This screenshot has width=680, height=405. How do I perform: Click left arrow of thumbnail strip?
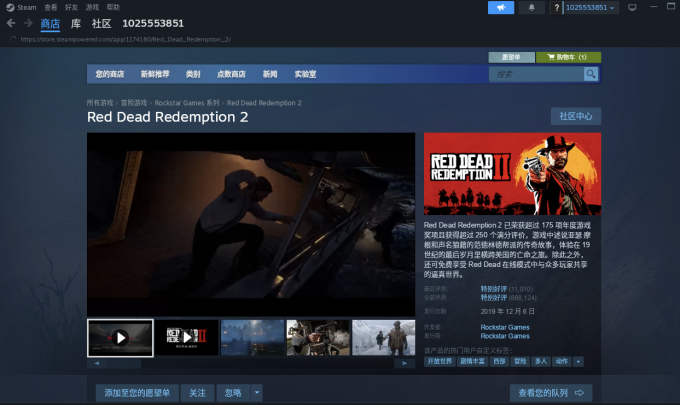[97, 363]
